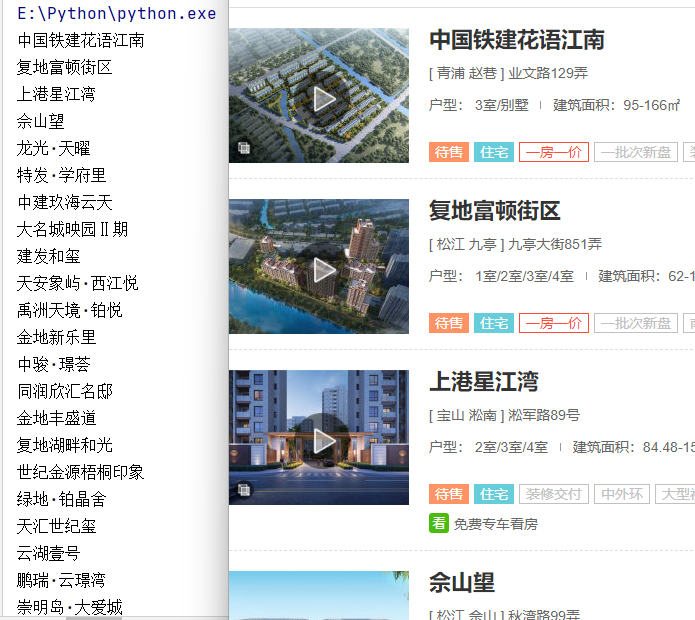Click address 淞军路89号

(544, 415)
